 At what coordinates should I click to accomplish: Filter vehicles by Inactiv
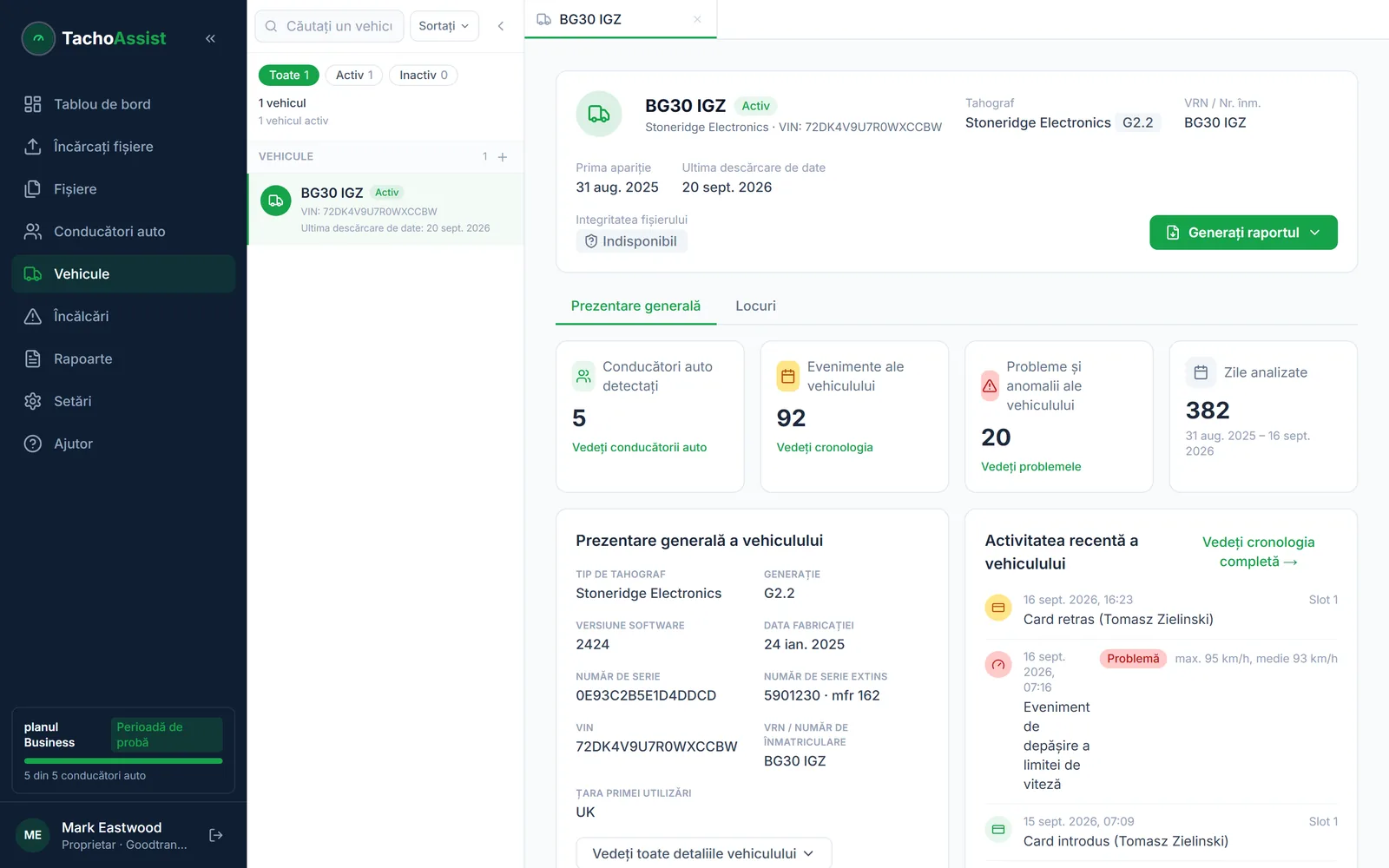pos(424,76)
